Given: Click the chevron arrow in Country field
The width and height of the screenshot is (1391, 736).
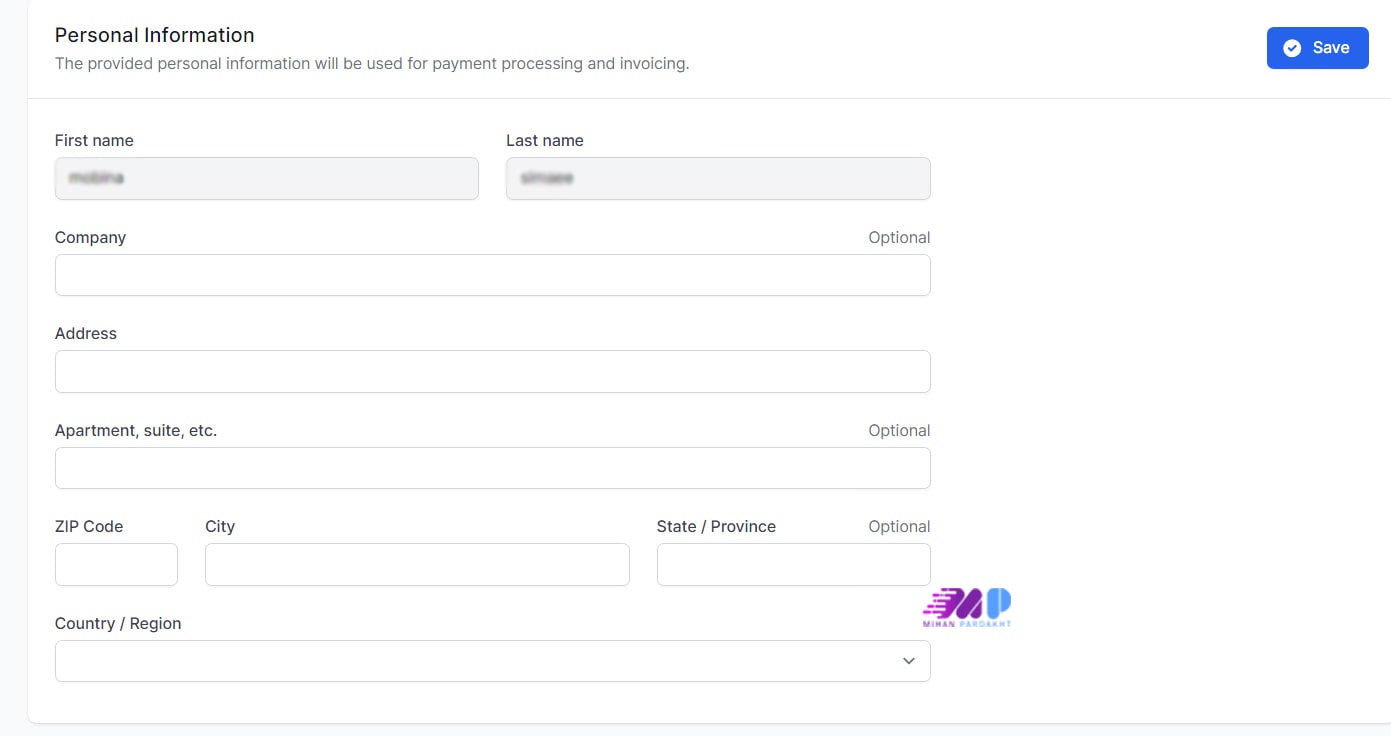Looking at the screenshot, I should (908, 661).
